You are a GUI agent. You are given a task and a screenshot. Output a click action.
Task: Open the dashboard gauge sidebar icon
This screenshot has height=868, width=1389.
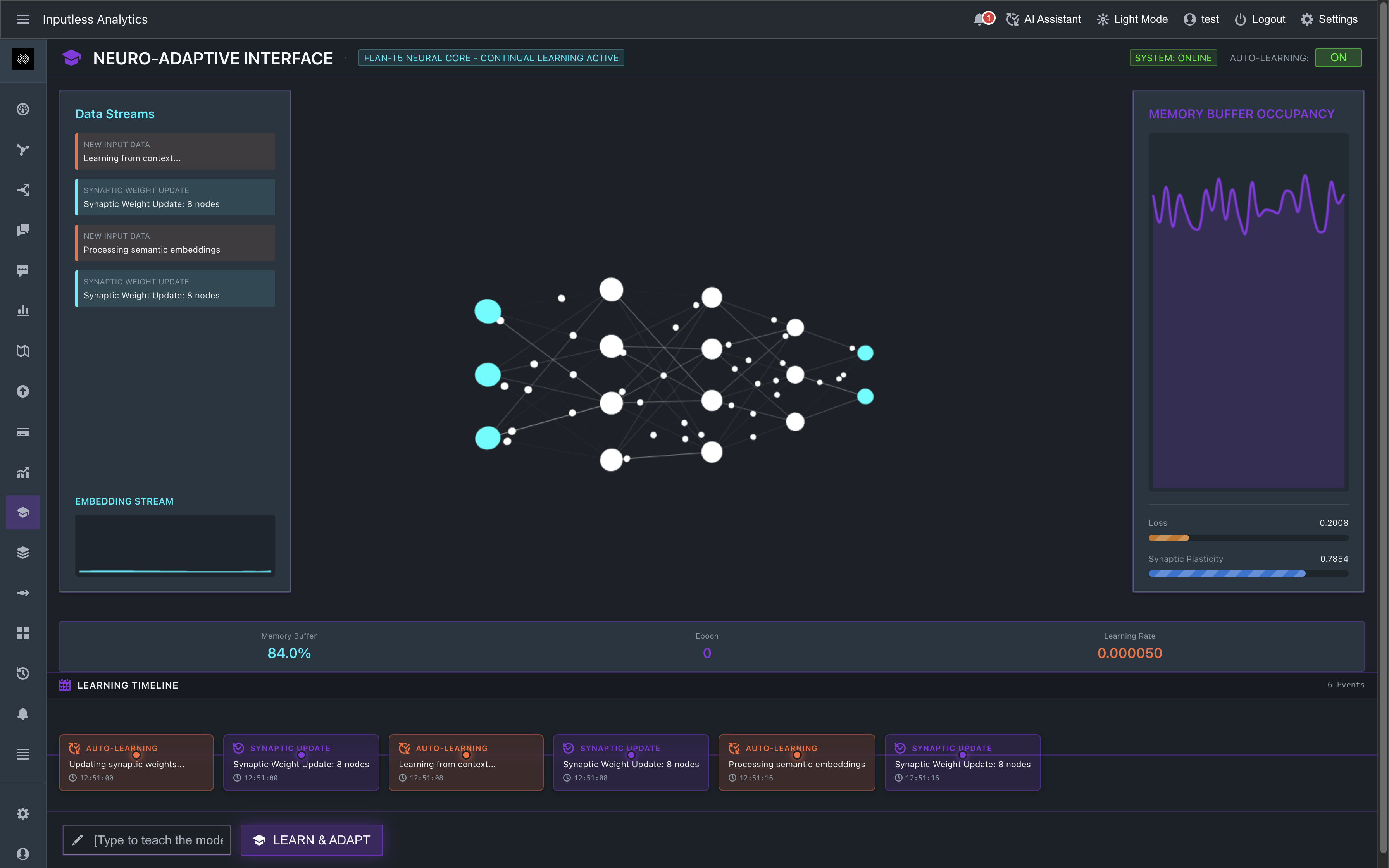(23, 109)
